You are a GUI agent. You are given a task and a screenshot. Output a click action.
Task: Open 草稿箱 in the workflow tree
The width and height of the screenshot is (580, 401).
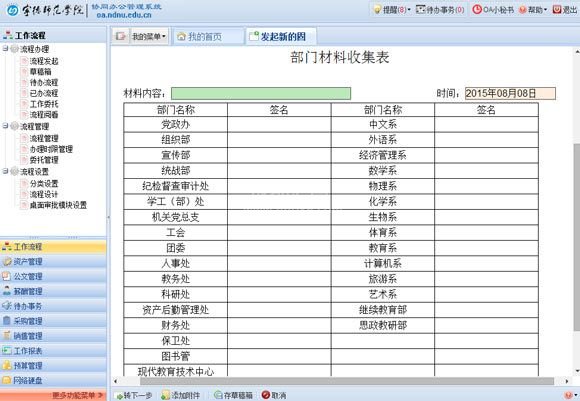click(x=40, y=71)
